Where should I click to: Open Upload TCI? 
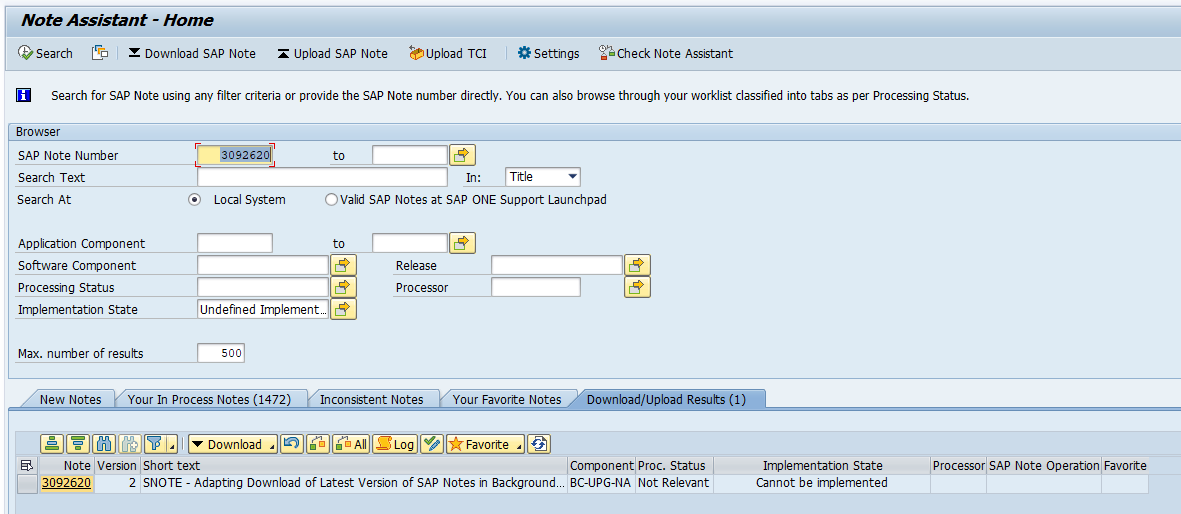[447, 53]
